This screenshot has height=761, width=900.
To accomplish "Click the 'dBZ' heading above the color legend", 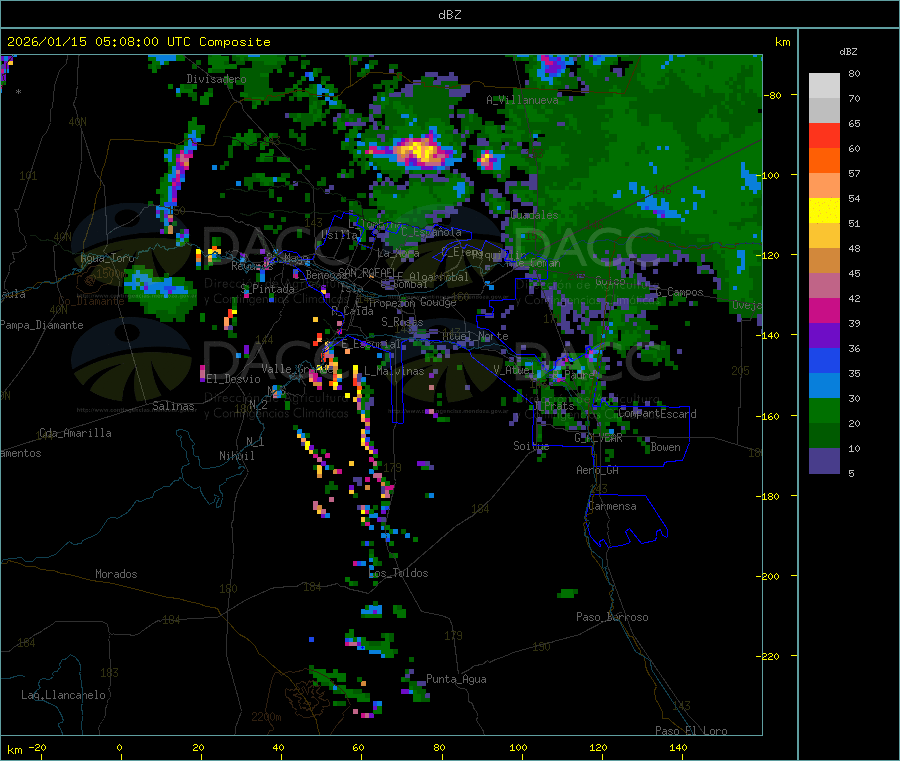I will (x=848, y=52).
